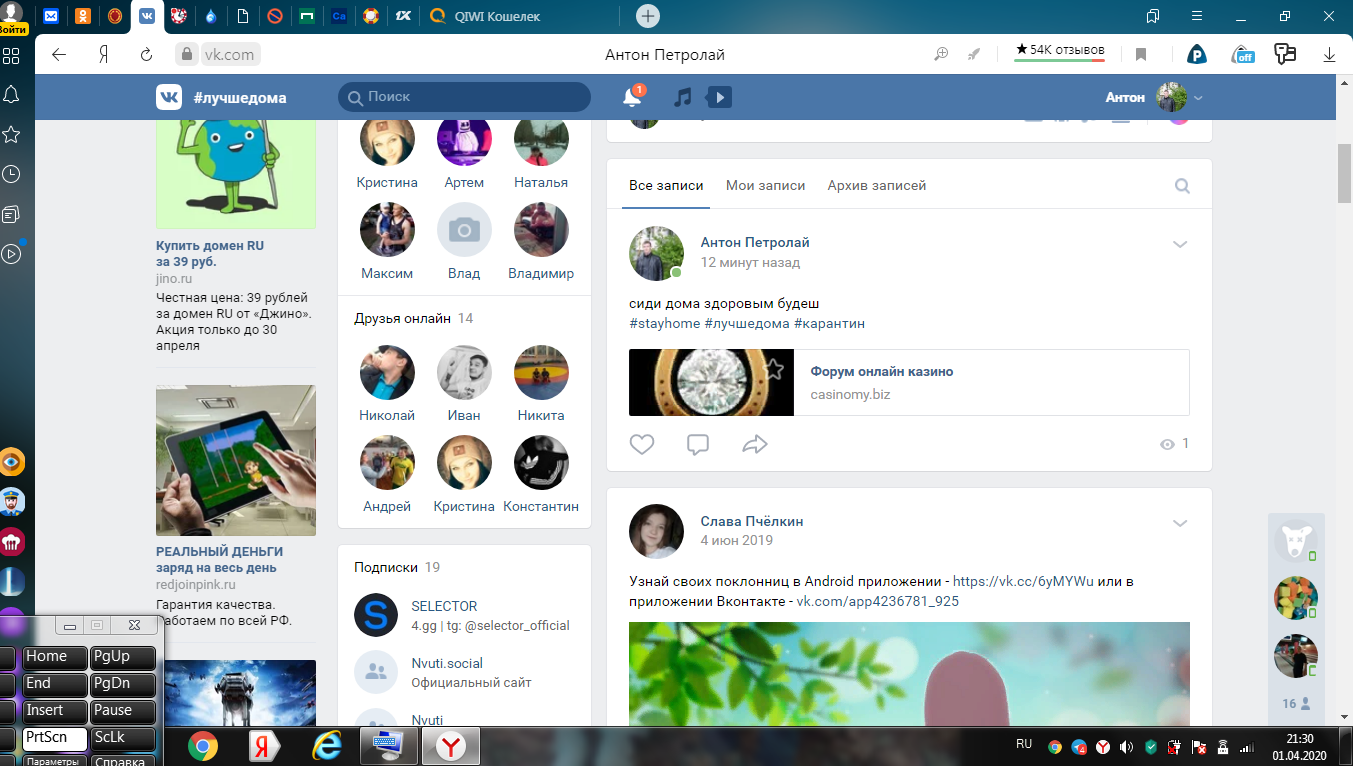Open Yandex sidebar notifications bell
Image resolution: width=1366 pixels, height=768 pixels.
[12, 95]
